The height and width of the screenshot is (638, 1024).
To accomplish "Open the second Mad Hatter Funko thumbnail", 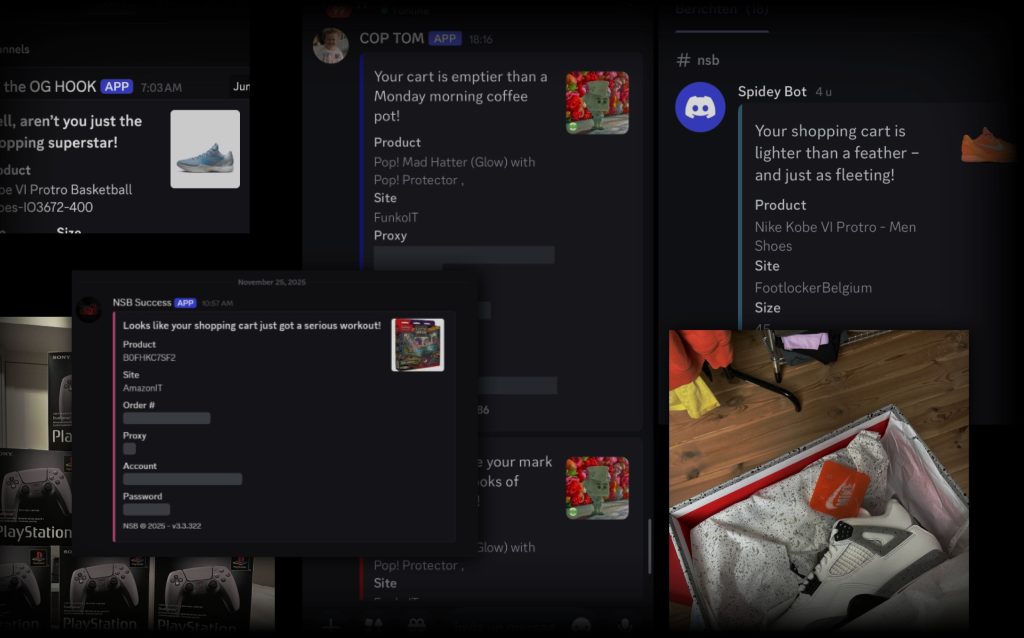I will coord(597,488).
